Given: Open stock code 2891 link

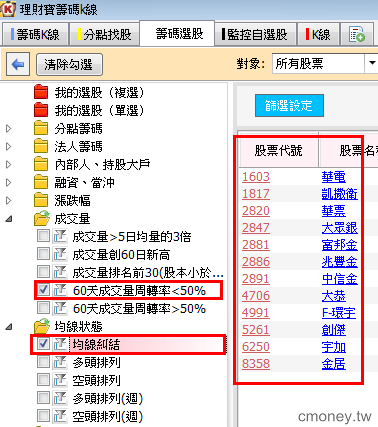Looking at the screenshot, I should (256, 279).
